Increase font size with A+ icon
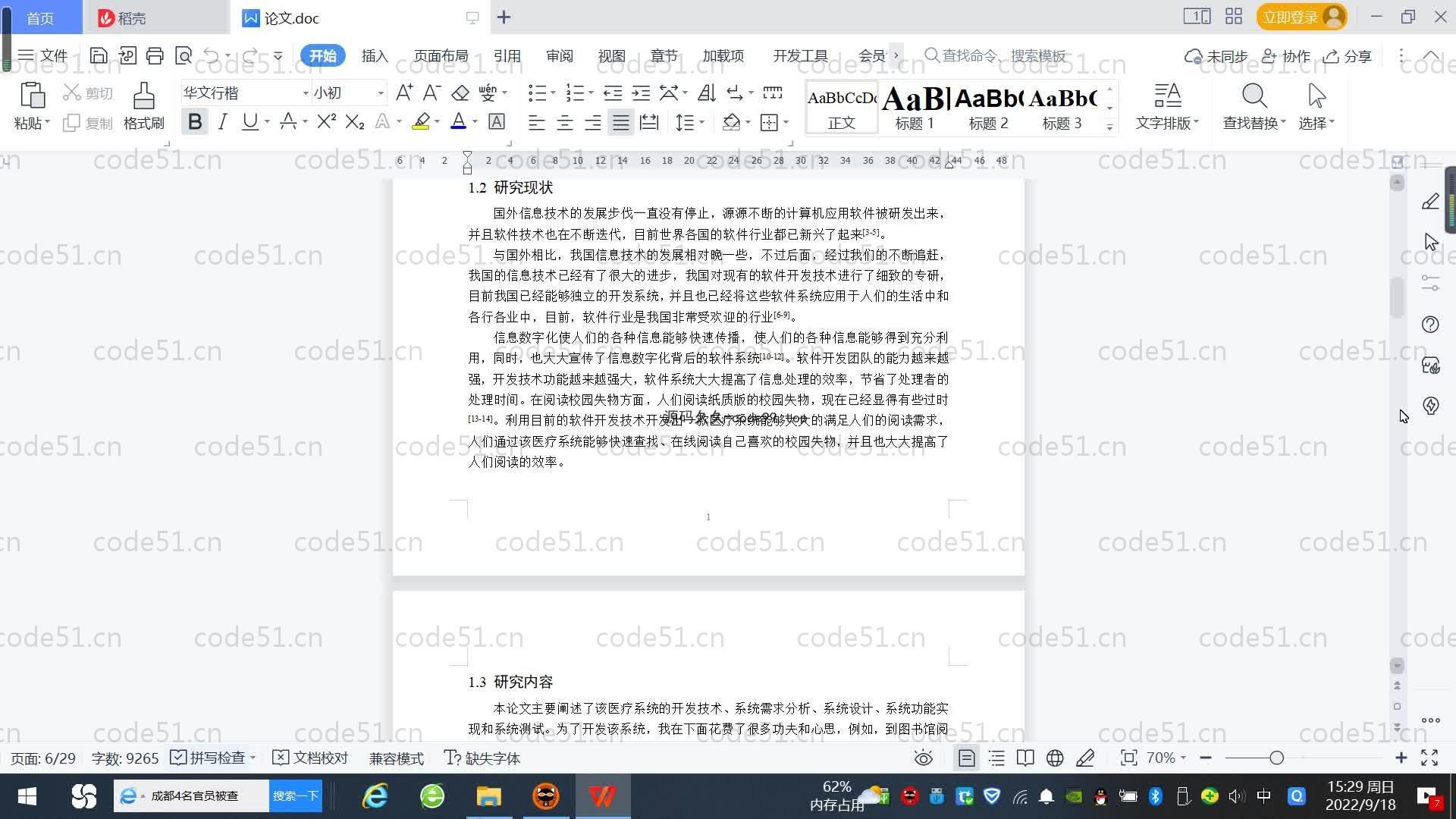 click(x=404, y=93)
